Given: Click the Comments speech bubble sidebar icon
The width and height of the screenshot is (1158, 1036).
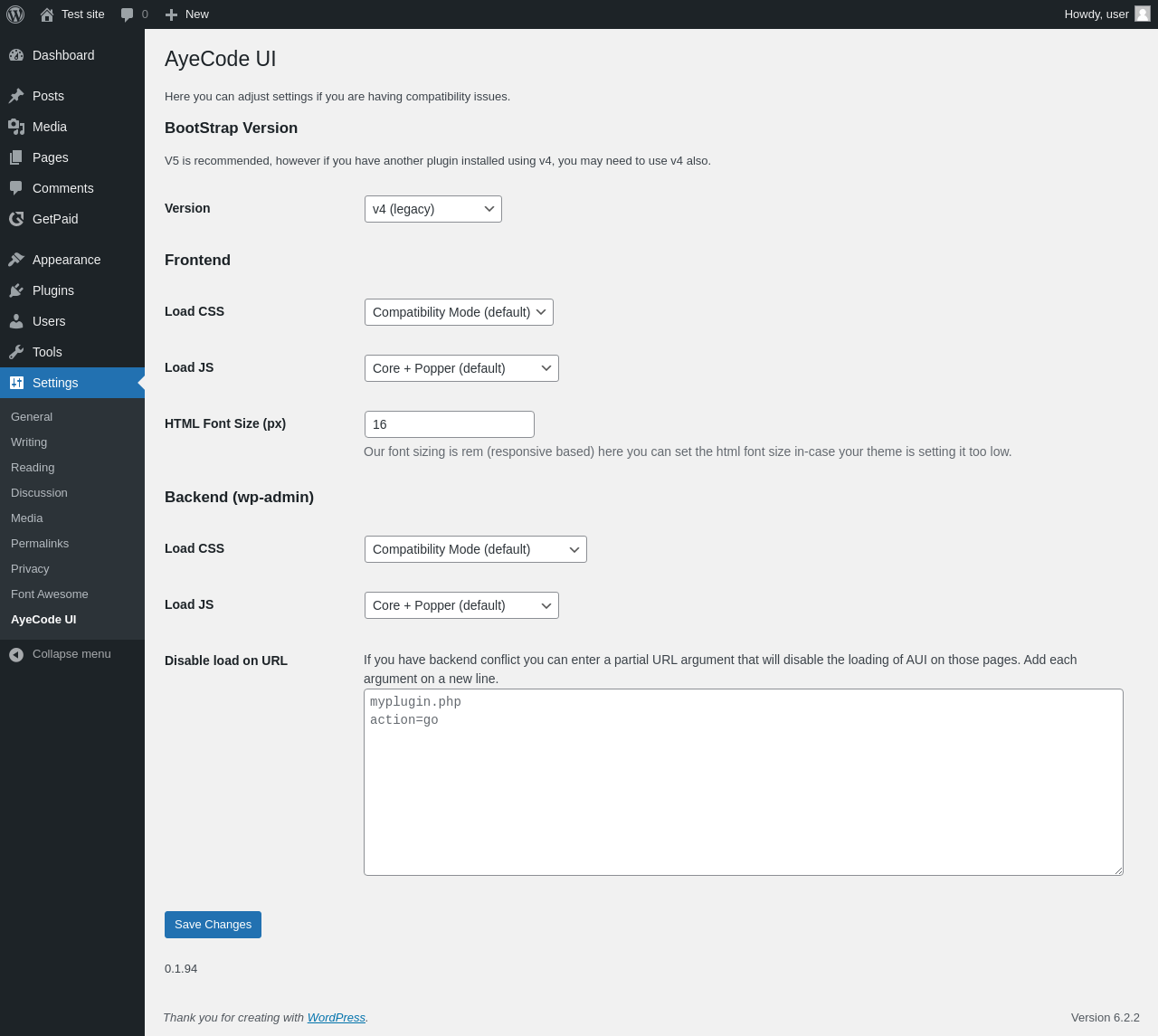Looking at the screenshot, I should (16, 188).
